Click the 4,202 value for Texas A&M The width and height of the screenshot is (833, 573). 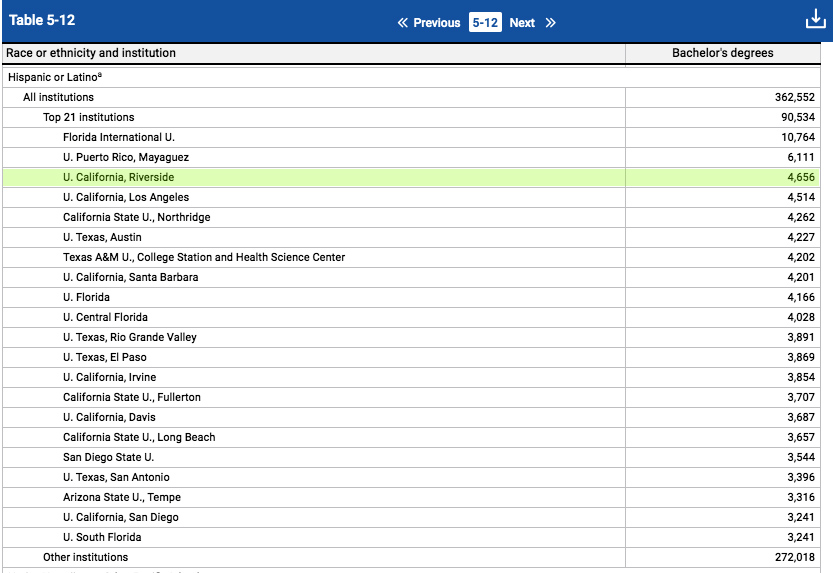point(801,258)
